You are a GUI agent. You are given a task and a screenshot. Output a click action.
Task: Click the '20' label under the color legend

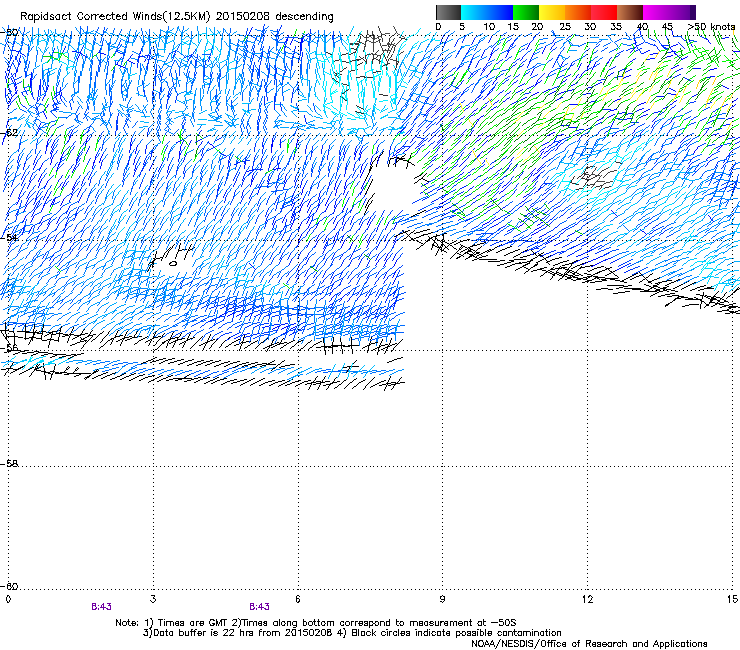(537, 27)
